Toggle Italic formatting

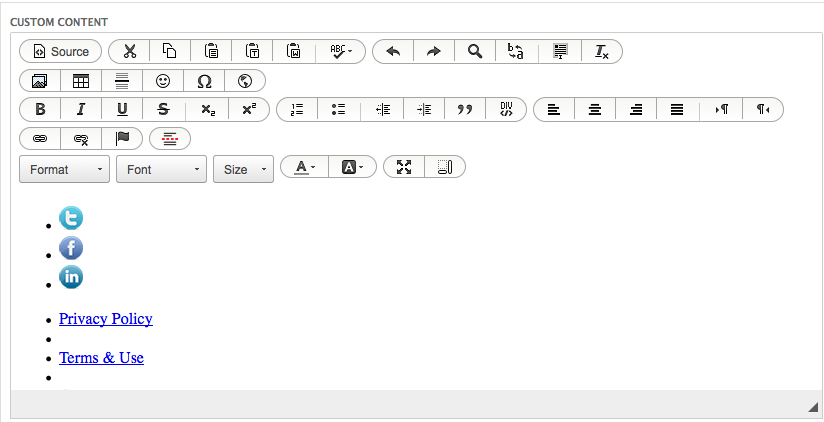tap(81, 110)
